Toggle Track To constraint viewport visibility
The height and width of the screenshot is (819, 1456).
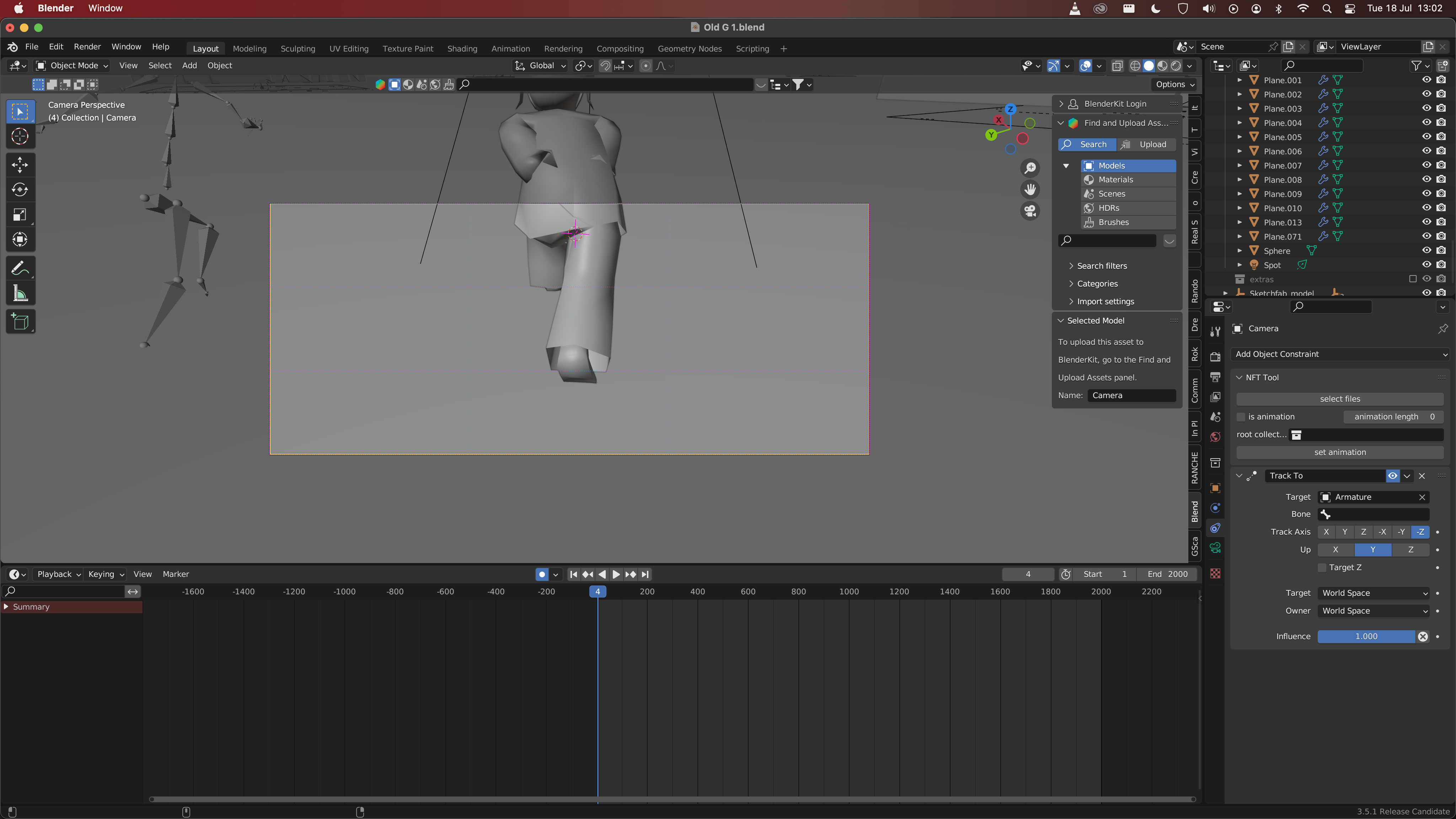(x=1393, y=476)
